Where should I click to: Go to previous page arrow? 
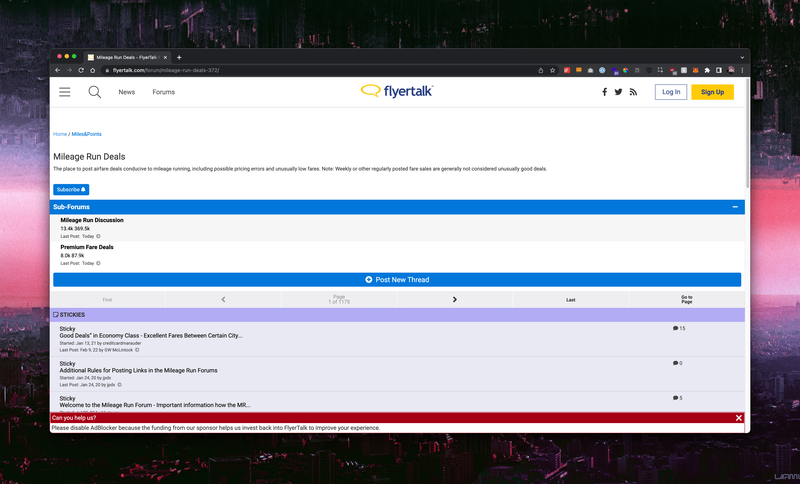click(x=223, y=300)
